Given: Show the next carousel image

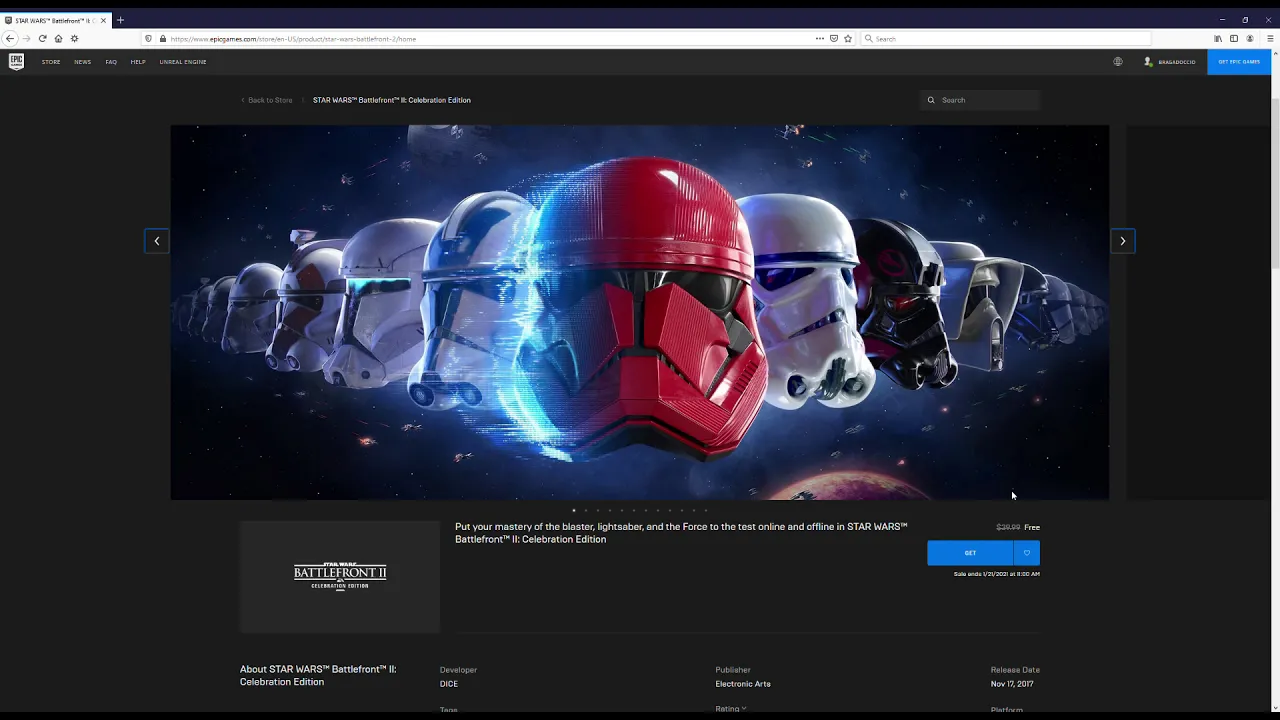Looking at the screenshot, I should 1122,241.
